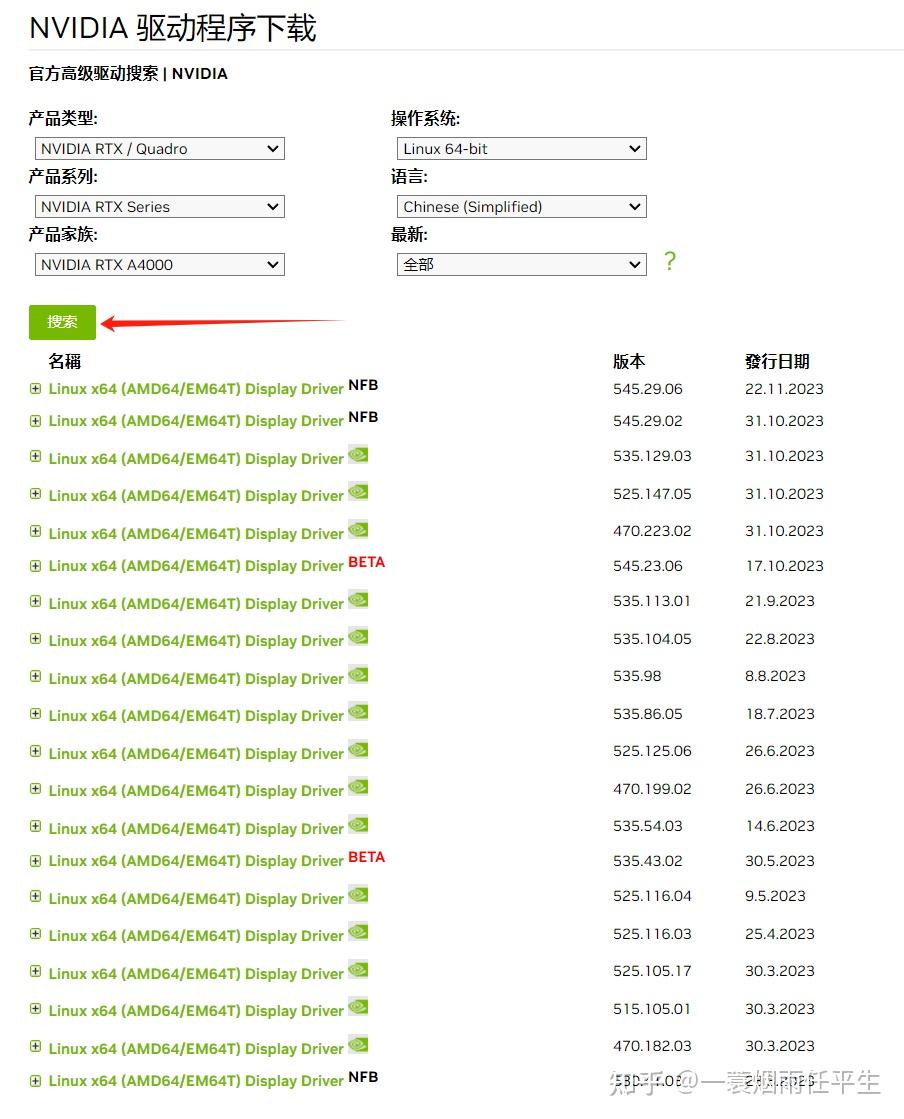The image size is (904, 1119).
Task: Open the BETA Display Driver link for 545.23.06
Action: point(196,566)
